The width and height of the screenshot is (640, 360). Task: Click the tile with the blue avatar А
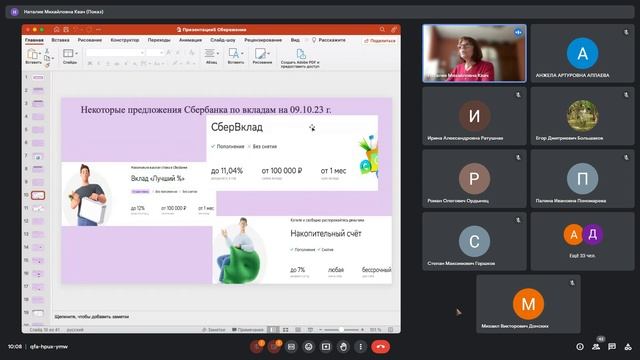click(582, 53)
